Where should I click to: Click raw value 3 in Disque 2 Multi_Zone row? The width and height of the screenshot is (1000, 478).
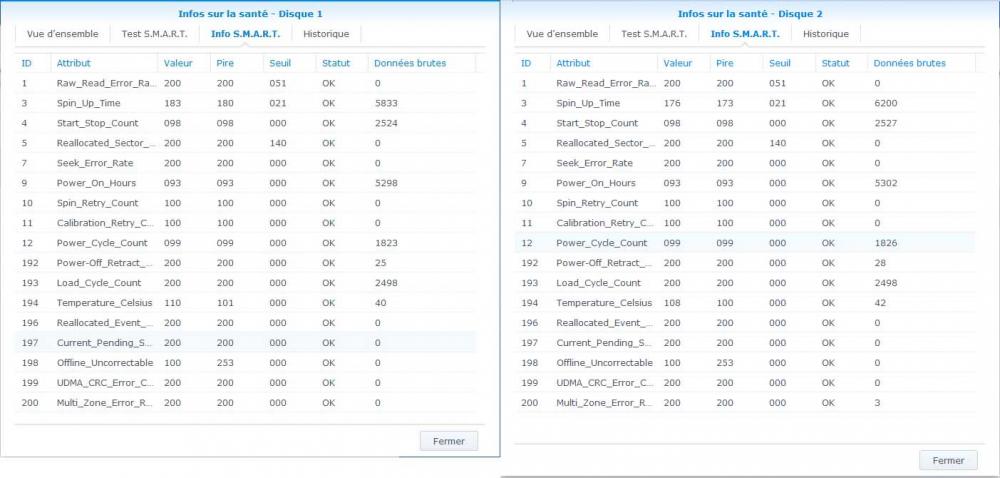tap(878, 403)
